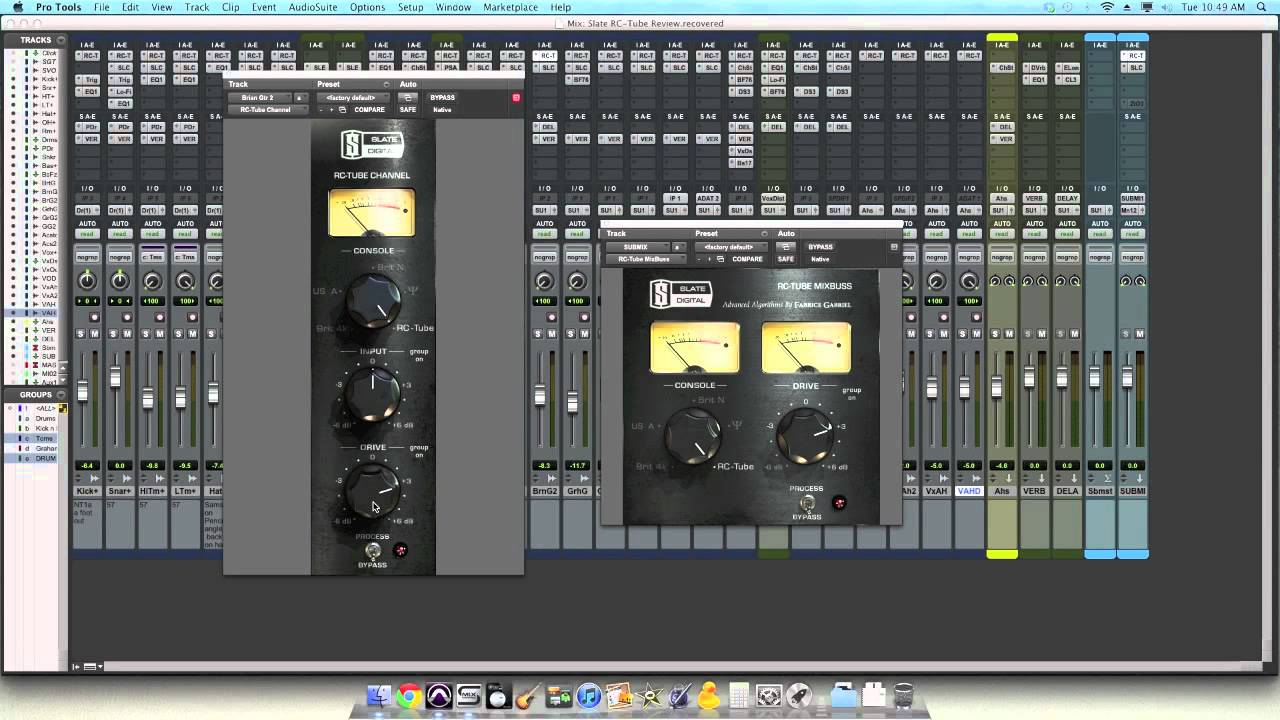Open Cyberduck yellow duck icon in Dock
The height and width of the screenshot is (720, 1280).
click(x=709, y=696)
